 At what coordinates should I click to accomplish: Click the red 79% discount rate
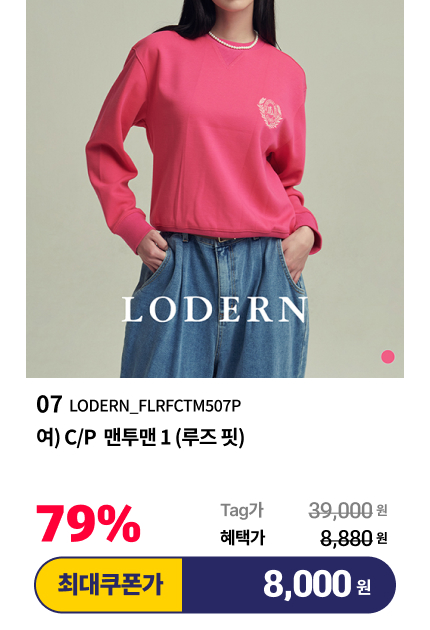pos(88,524)
